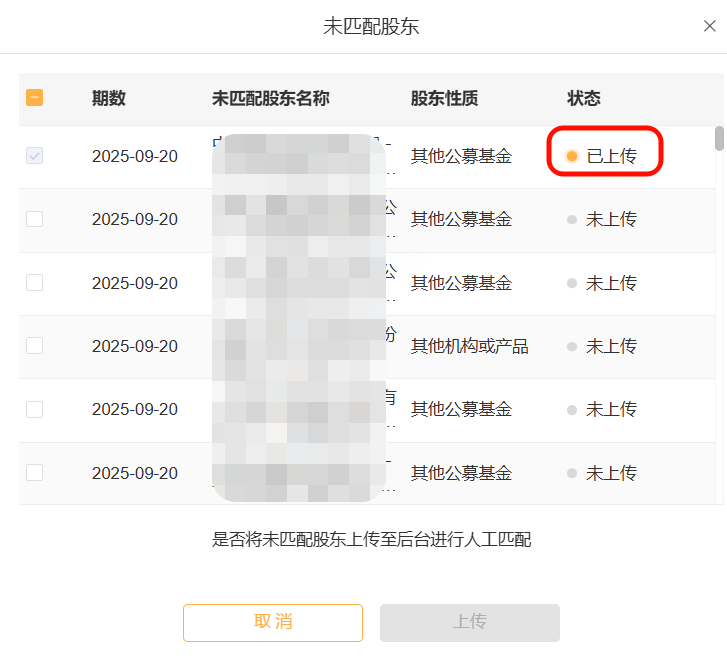Select the 未匹配股东名称 column header
This screenshot has height=671, width=727.
(x=270, y=98)
